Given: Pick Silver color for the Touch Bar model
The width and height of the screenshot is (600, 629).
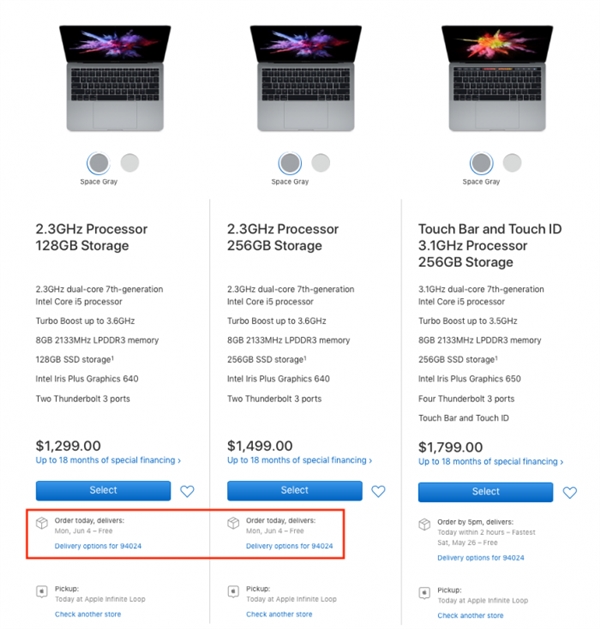Looking at the screenshot, I should pos(512,162).
